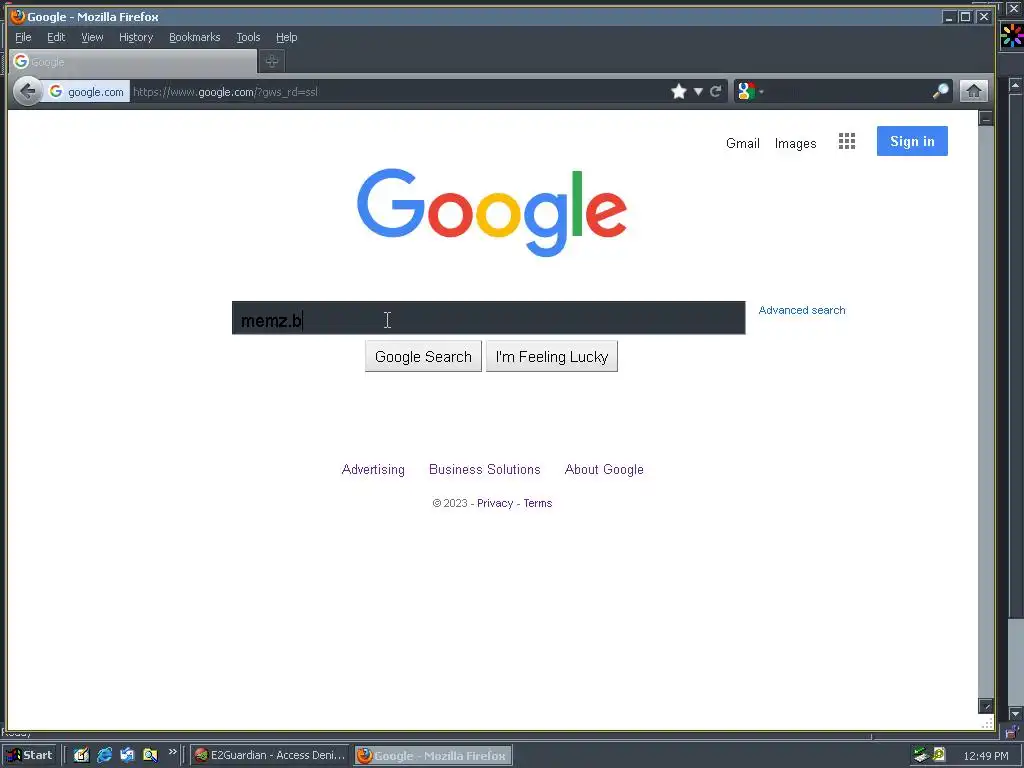Expand the URL history dropdown arrow
The image size is (1024, 768).
698,91
